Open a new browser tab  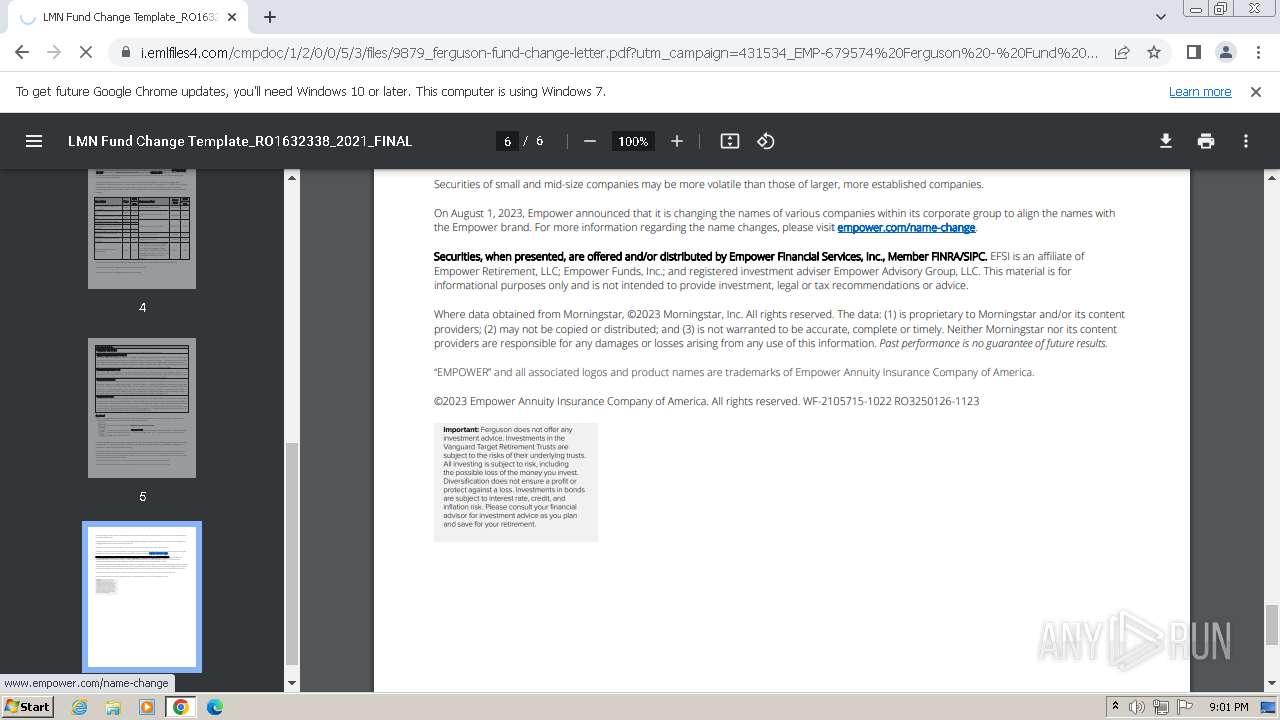click(x=270, y=17)
